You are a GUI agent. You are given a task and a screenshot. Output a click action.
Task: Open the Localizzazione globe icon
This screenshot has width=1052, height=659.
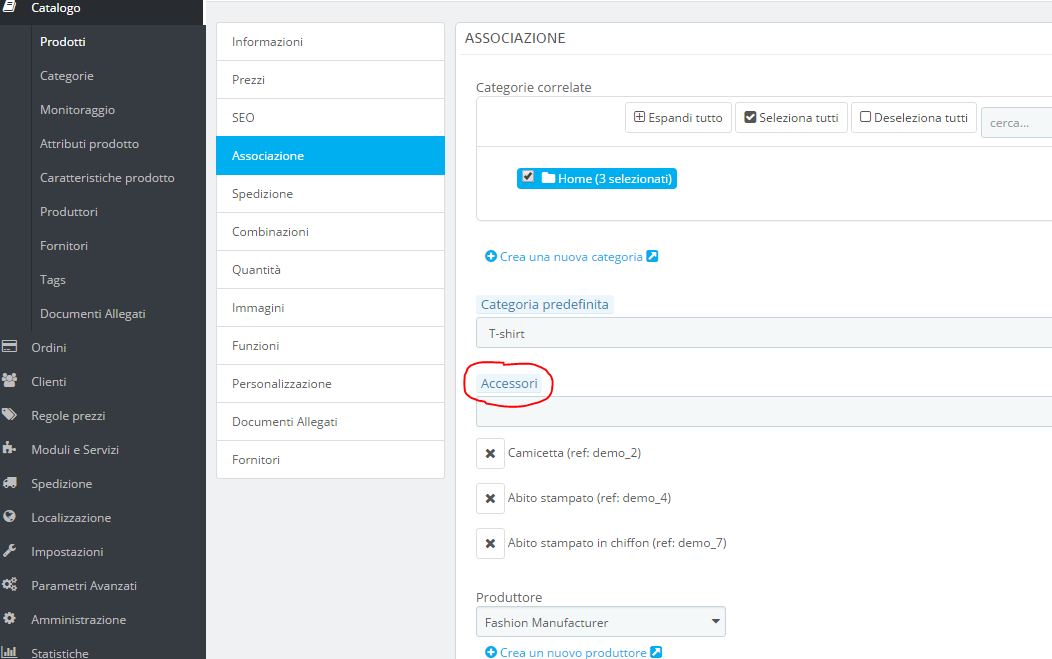point(14,517)
